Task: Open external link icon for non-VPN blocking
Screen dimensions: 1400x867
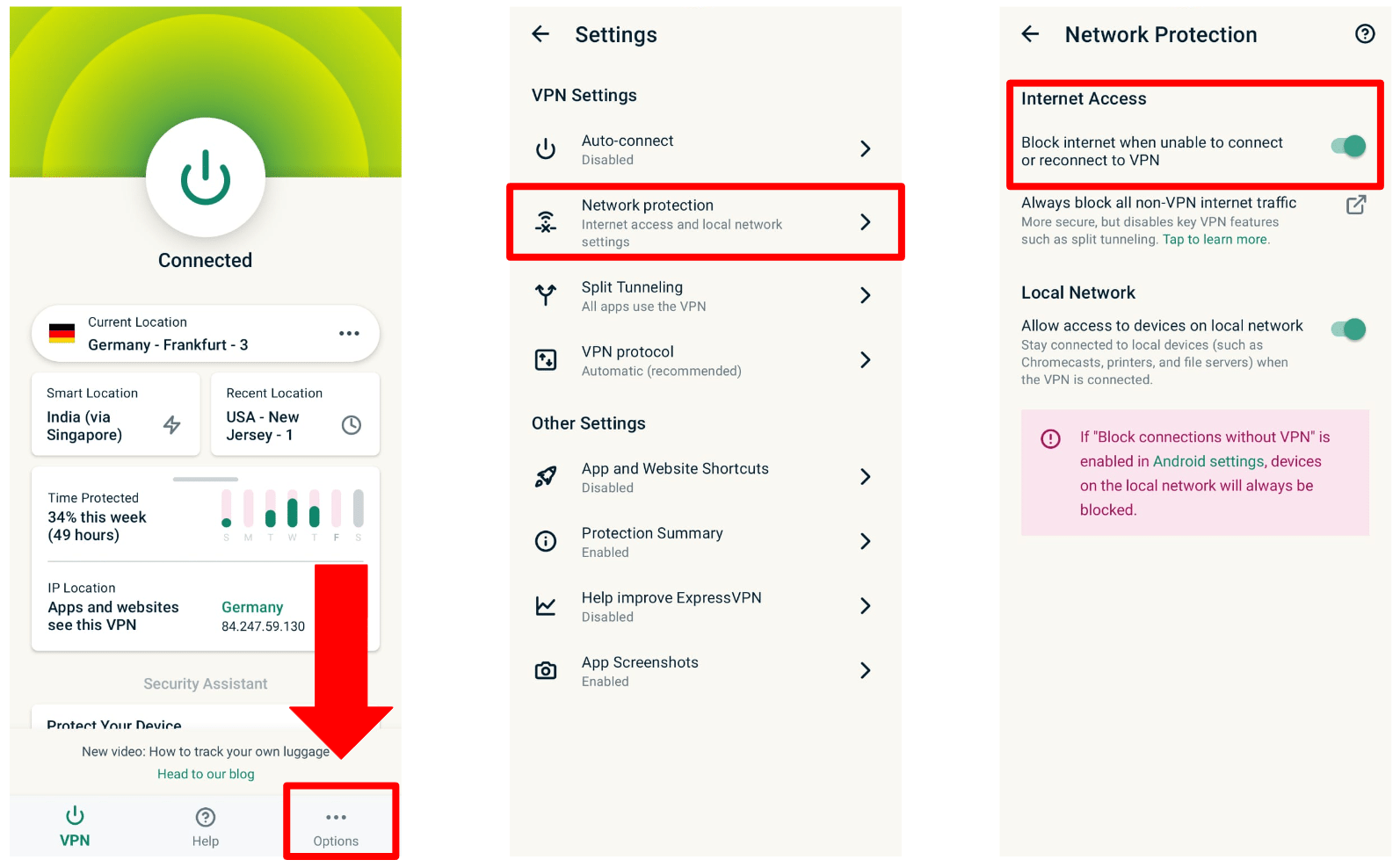Action: [1356, 205]
